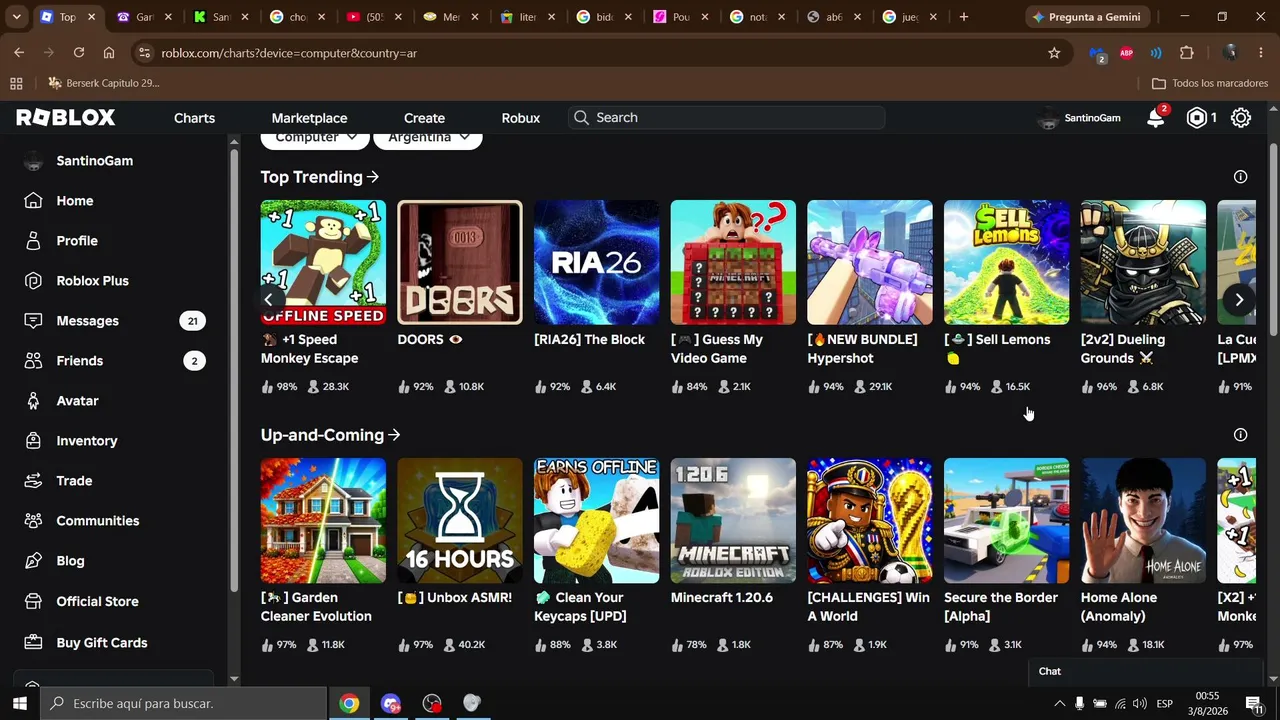Expand Chrome tab search dropdown

point(17,17)
